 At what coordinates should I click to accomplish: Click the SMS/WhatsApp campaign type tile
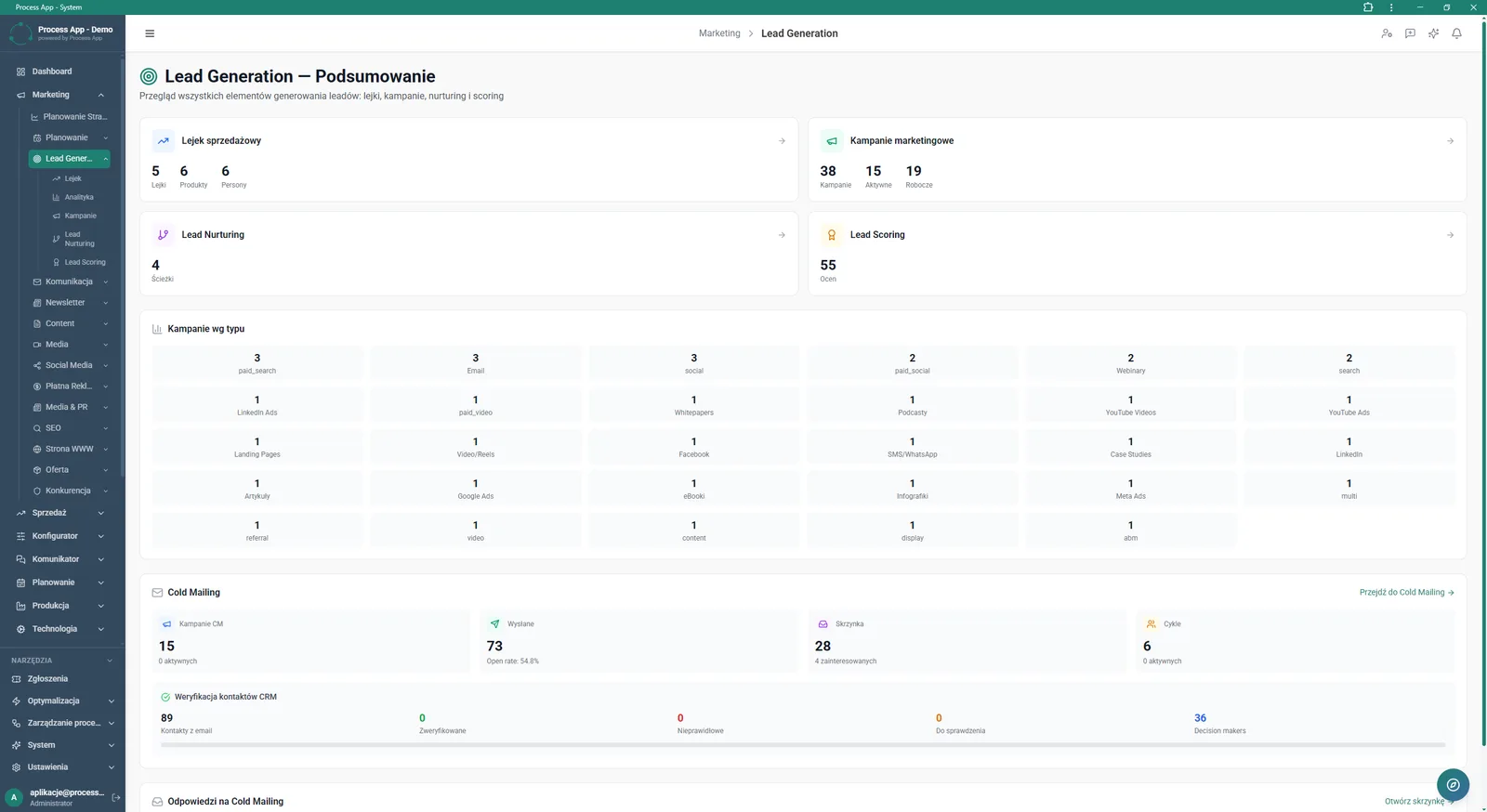pos(913,447)
